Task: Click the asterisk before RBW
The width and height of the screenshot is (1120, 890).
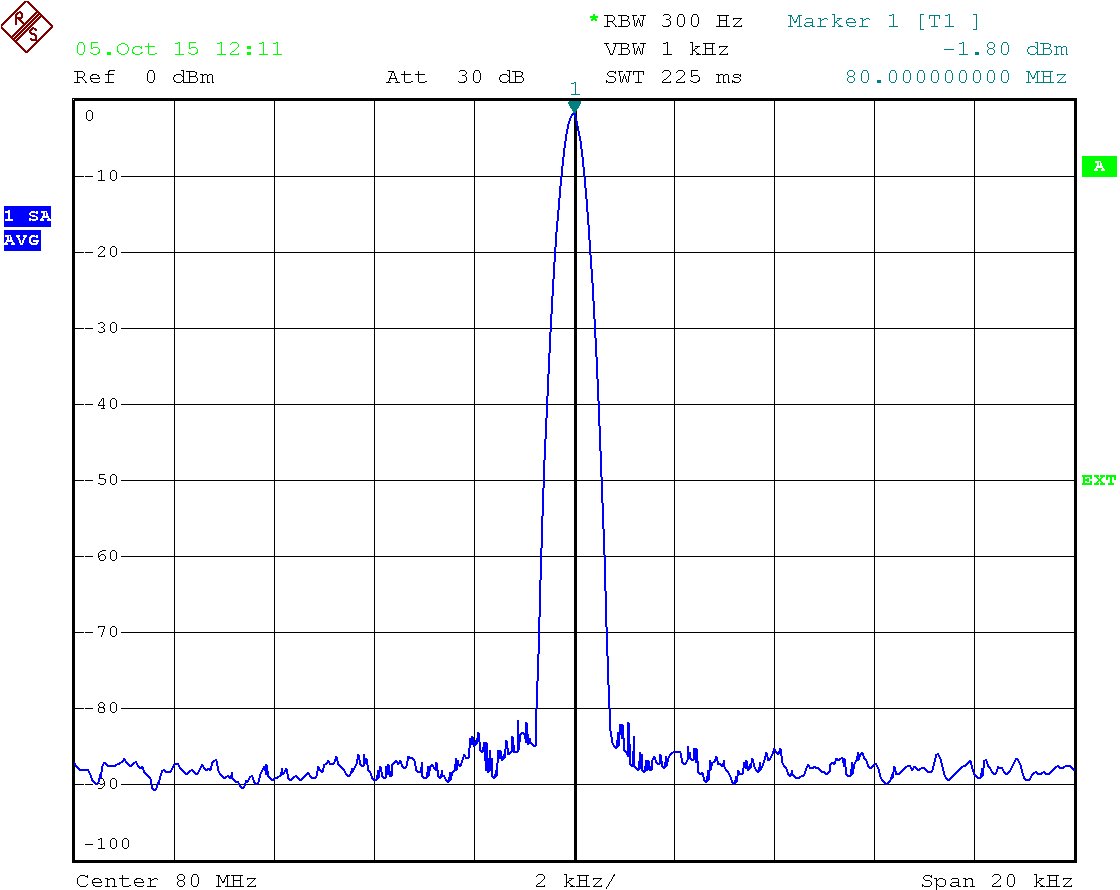Action: tap(594, 19)
